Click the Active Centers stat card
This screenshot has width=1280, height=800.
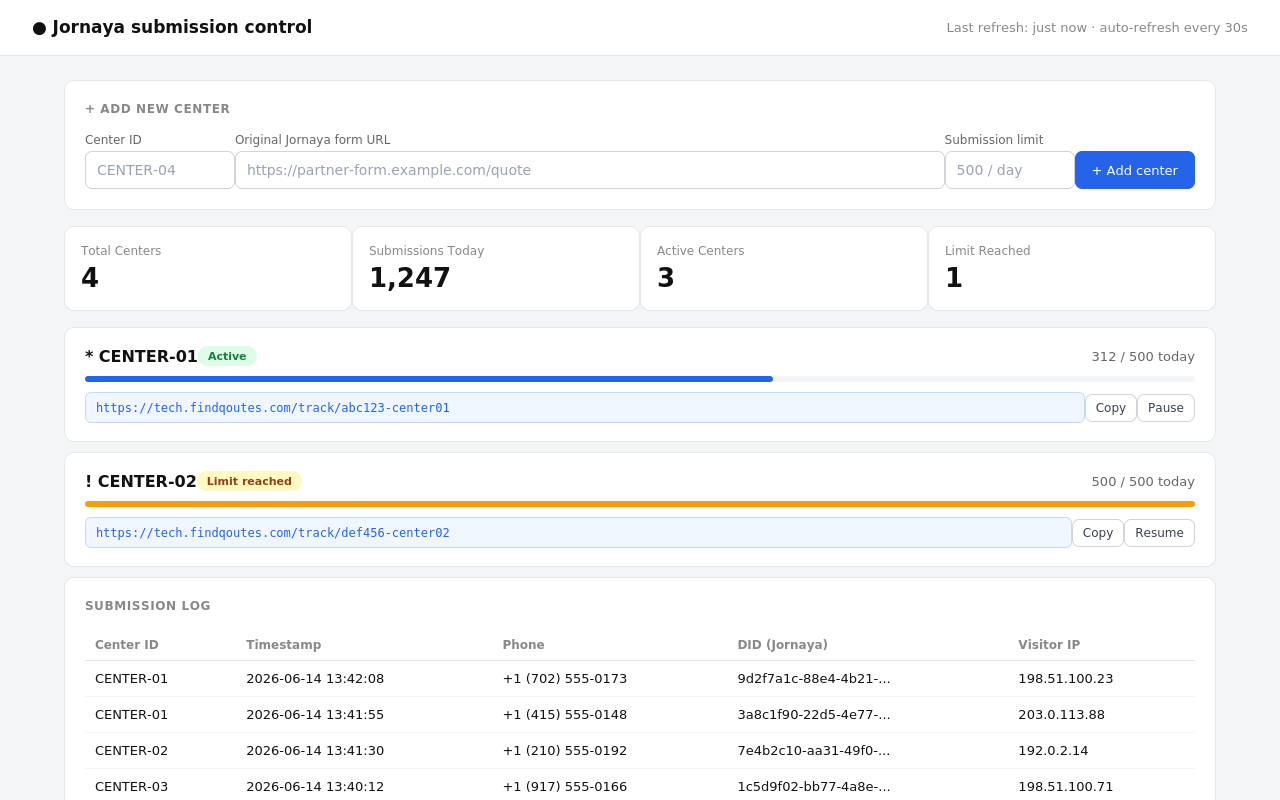pos(784,269)
